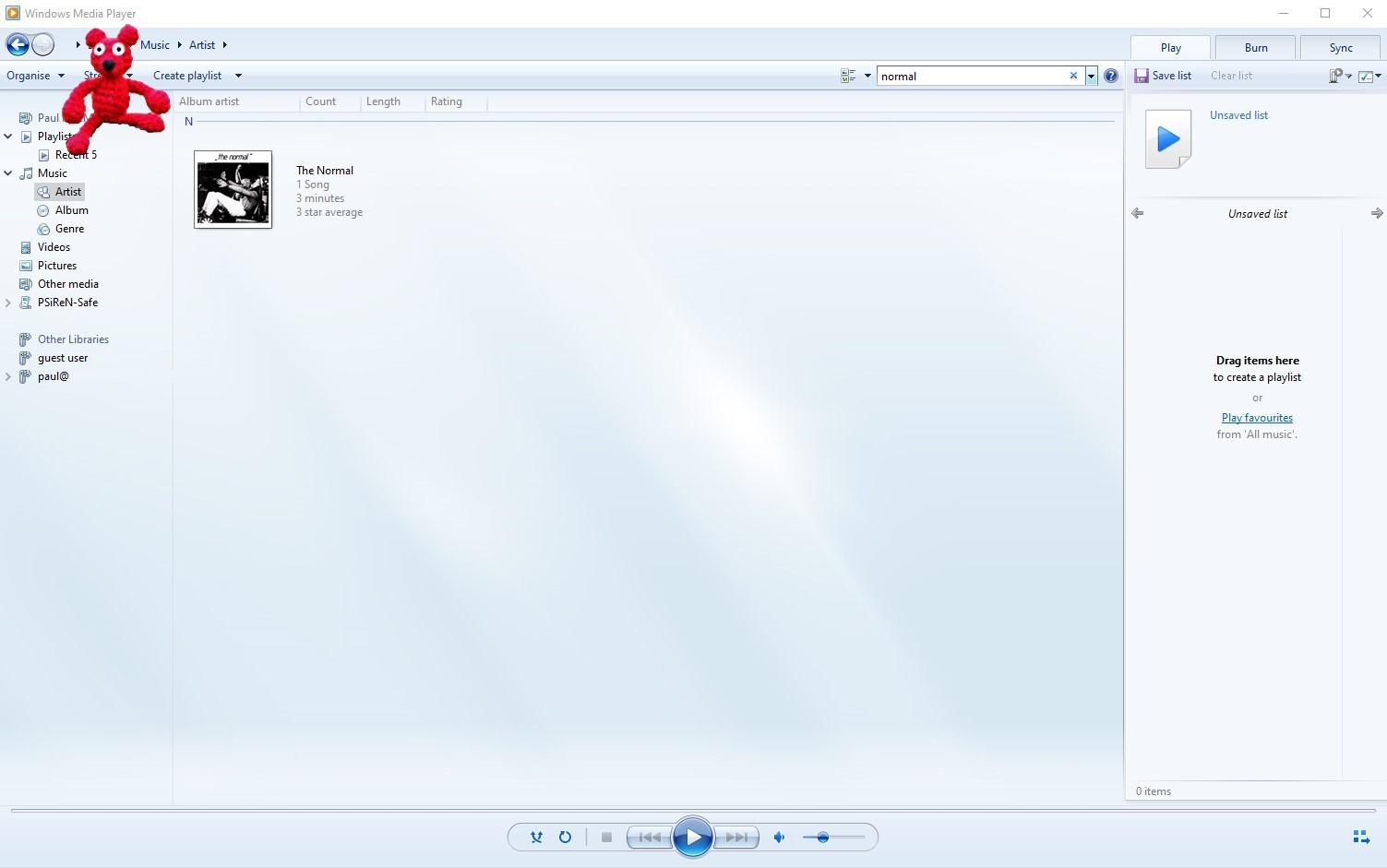Screen dimensions: 1387x868
Task: Open Other media in sidebar
Action: [59, 284]
